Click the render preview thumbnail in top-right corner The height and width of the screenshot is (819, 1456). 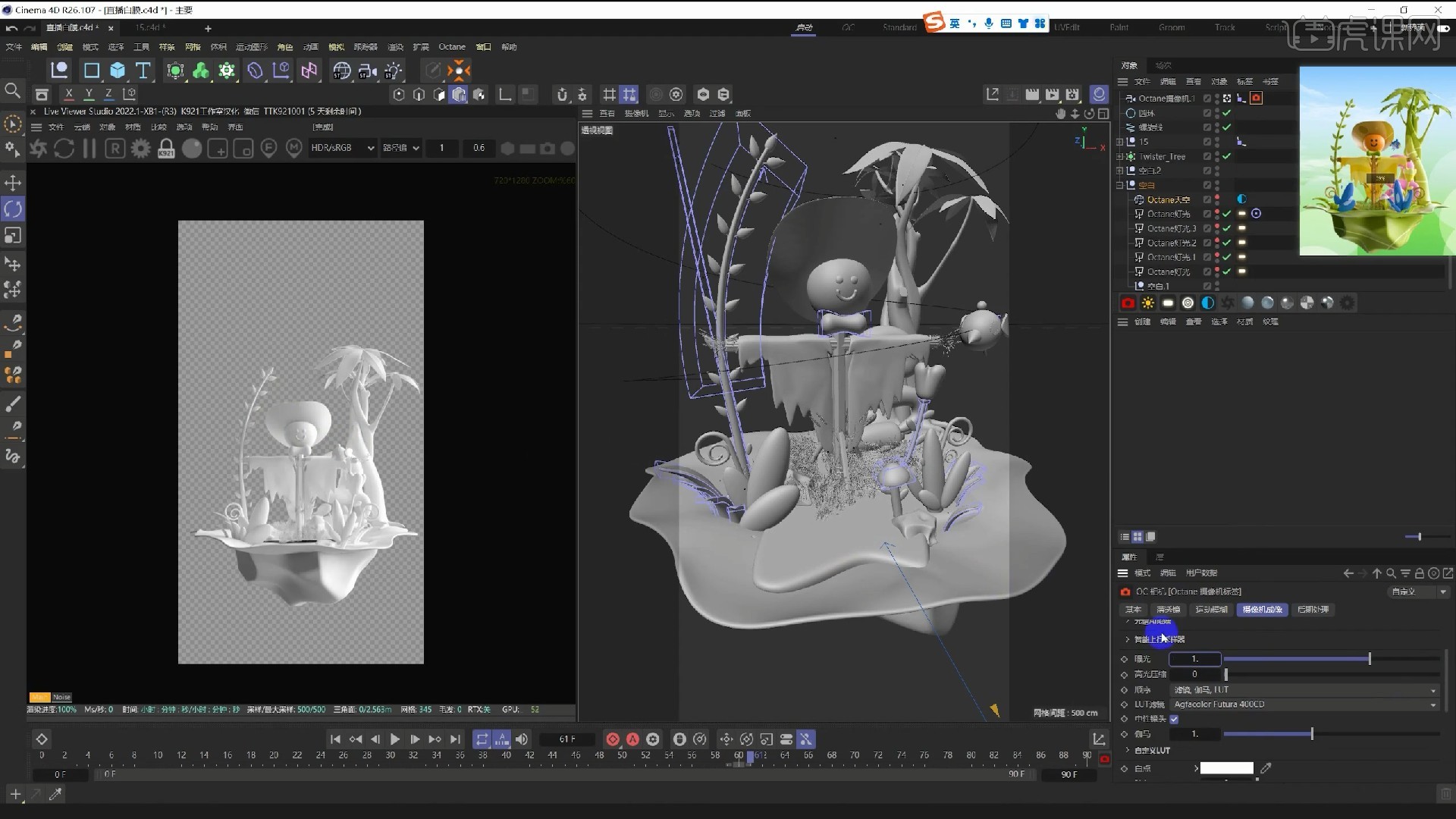tap(1376, 159)
